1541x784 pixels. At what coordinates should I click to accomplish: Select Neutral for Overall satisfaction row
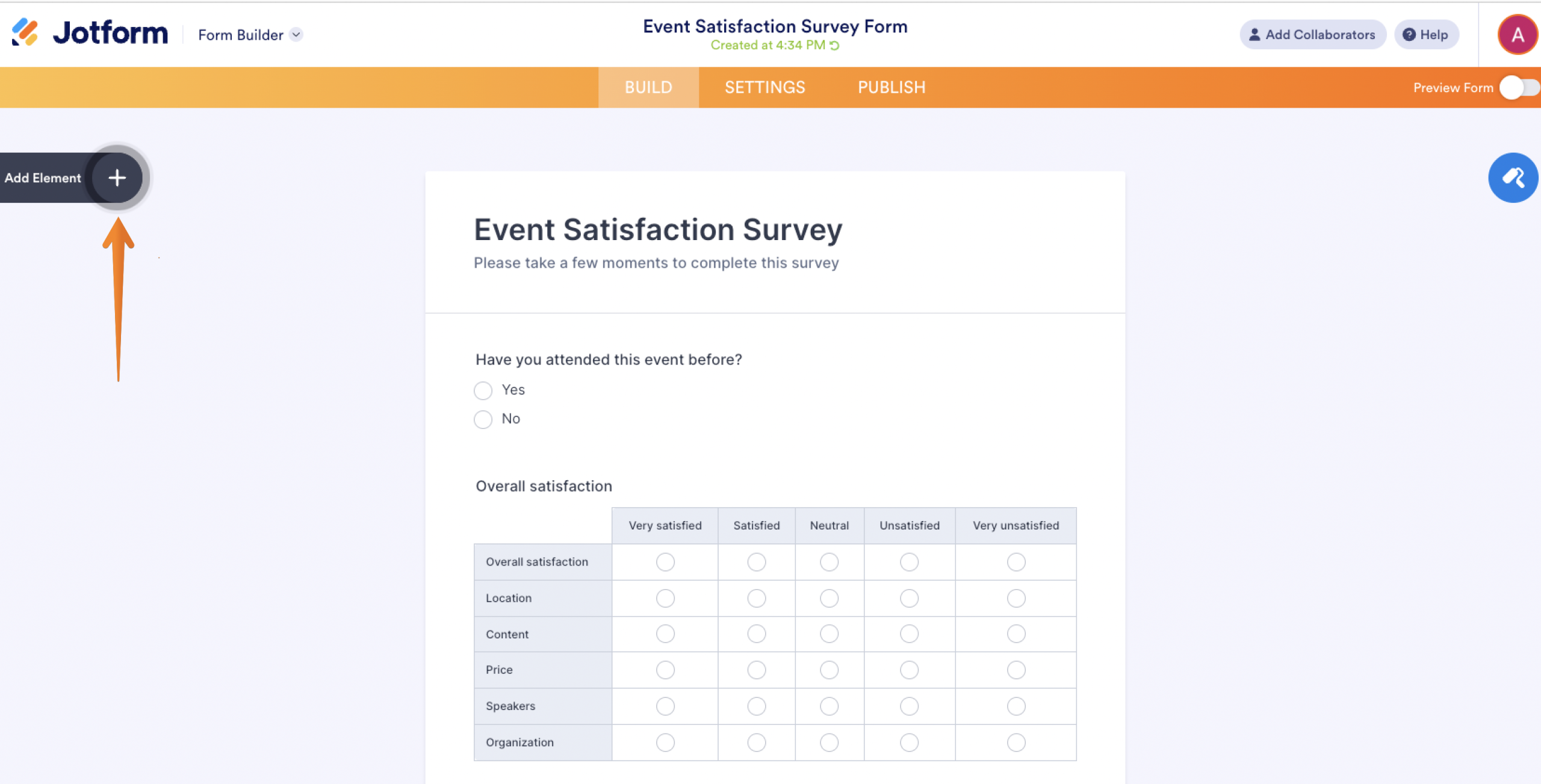pyautogui.click(x=829, y=562)
